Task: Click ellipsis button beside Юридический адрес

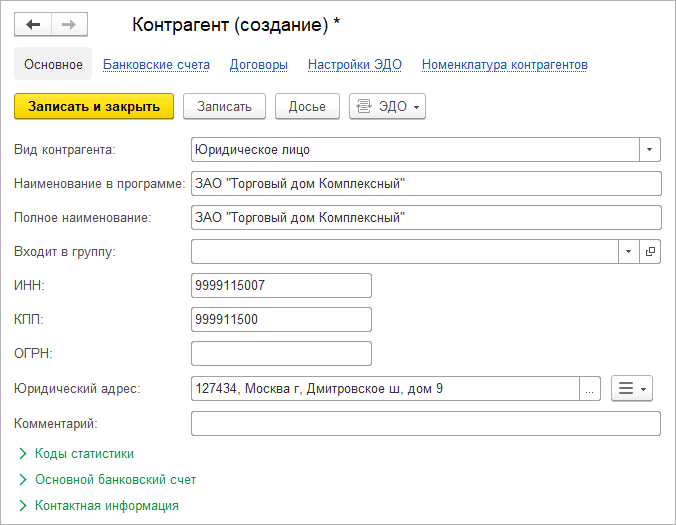Action: coord(590,389)
